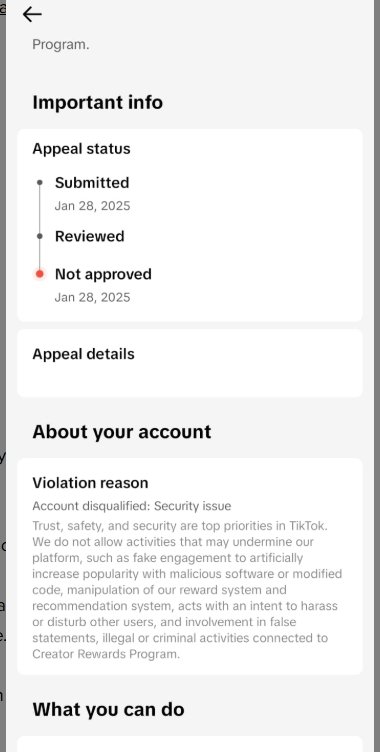Viewport: 380px width, 752px height.
Task: Click the card below What you can do
Action: [190, 744]
